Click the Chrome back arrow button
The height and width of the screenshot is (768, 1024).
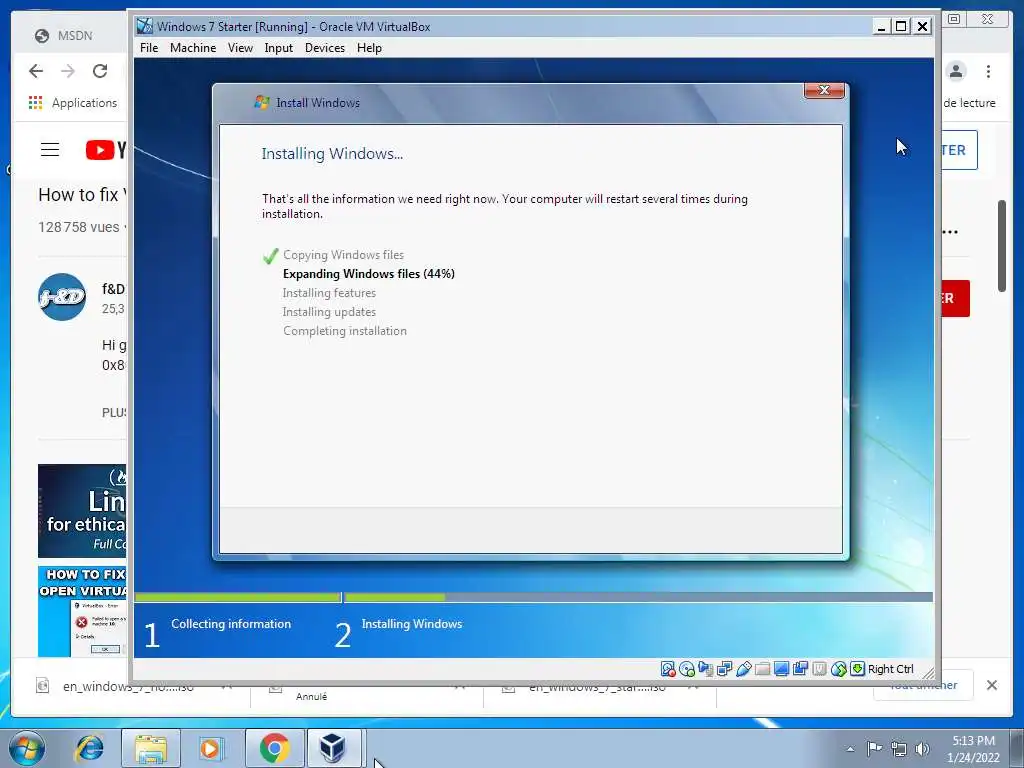36,71
